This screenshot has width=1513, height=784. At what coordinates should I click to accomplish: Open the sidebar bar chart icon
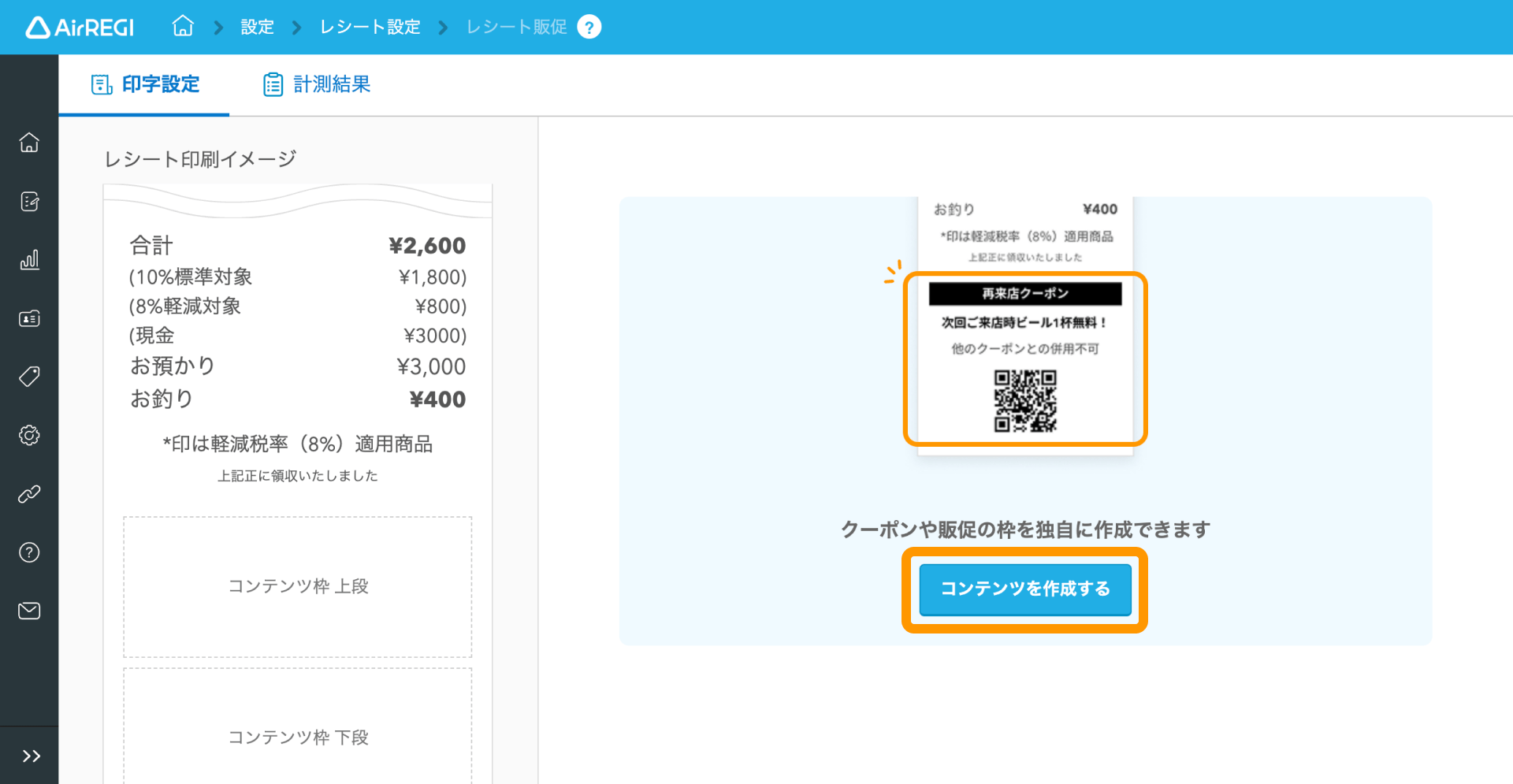(29, 260)
